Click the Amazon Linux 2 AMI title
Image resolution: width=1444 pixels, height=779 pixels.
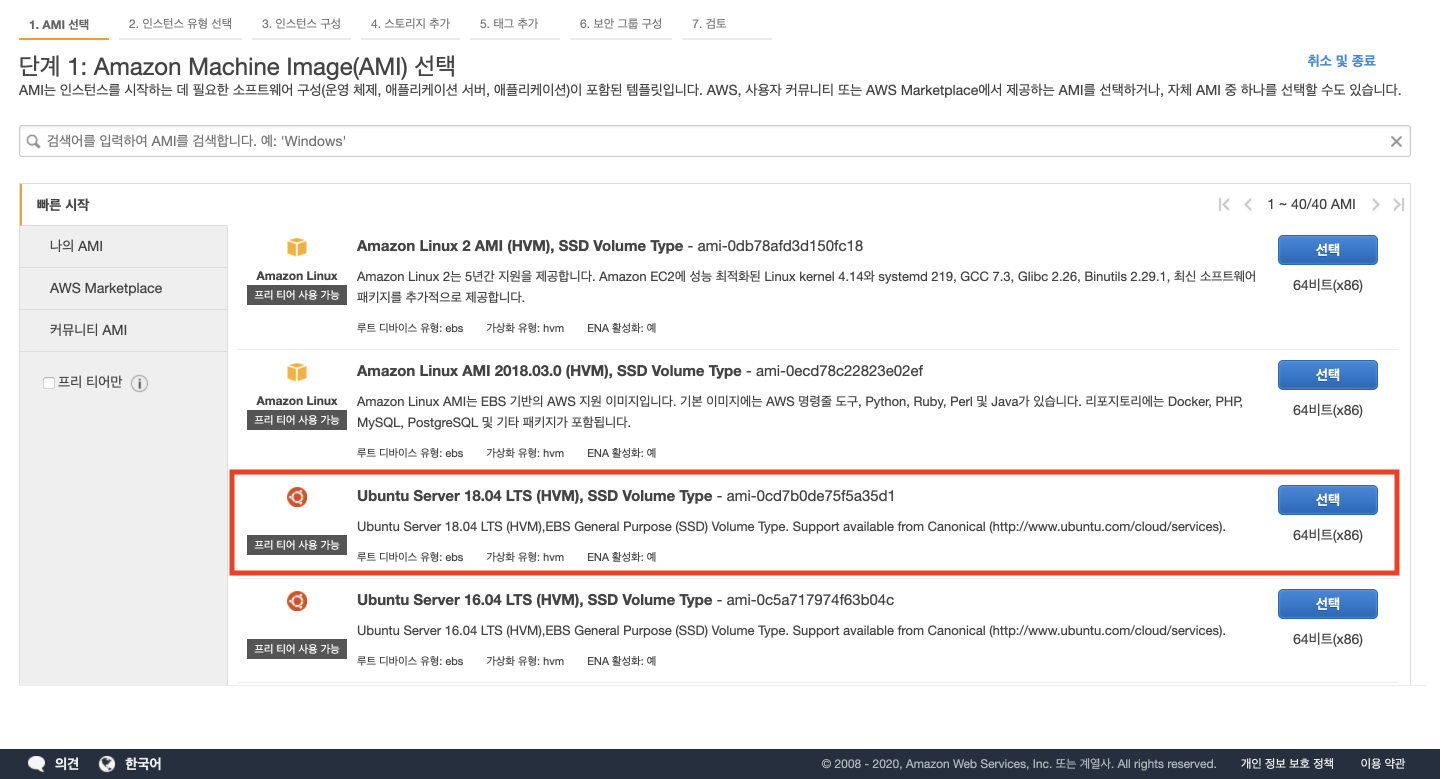pyautogui.click(x=520, y=246)
